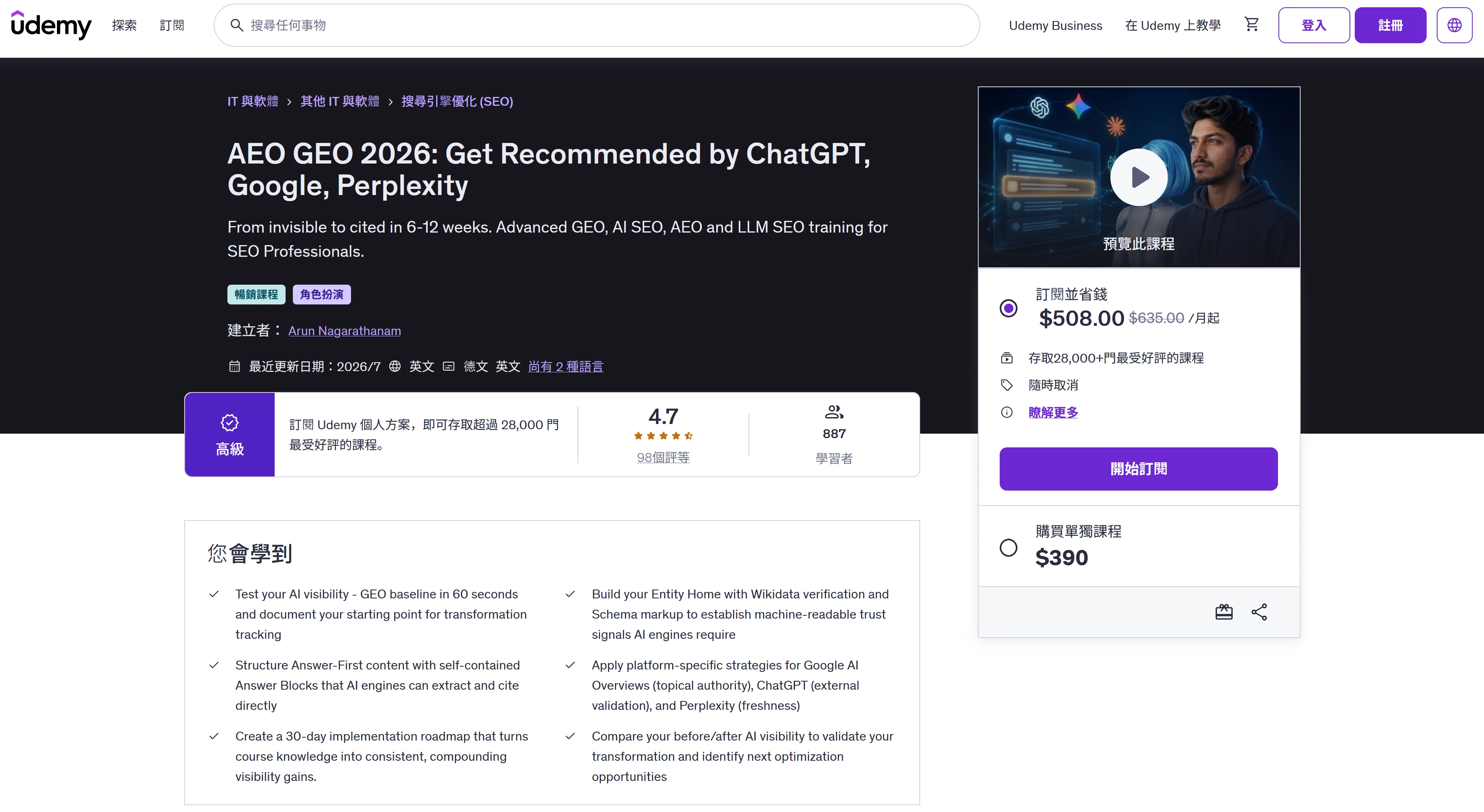Click 最近更新日期：2026/7 text
The width and height of the screenshot is (1484, 812).
315,366
